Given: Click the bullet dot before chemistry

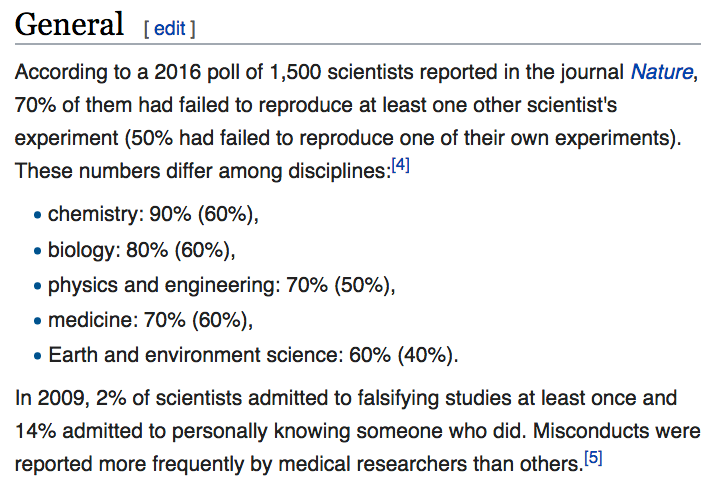Looking at the screenshot, I should [38, 215].
